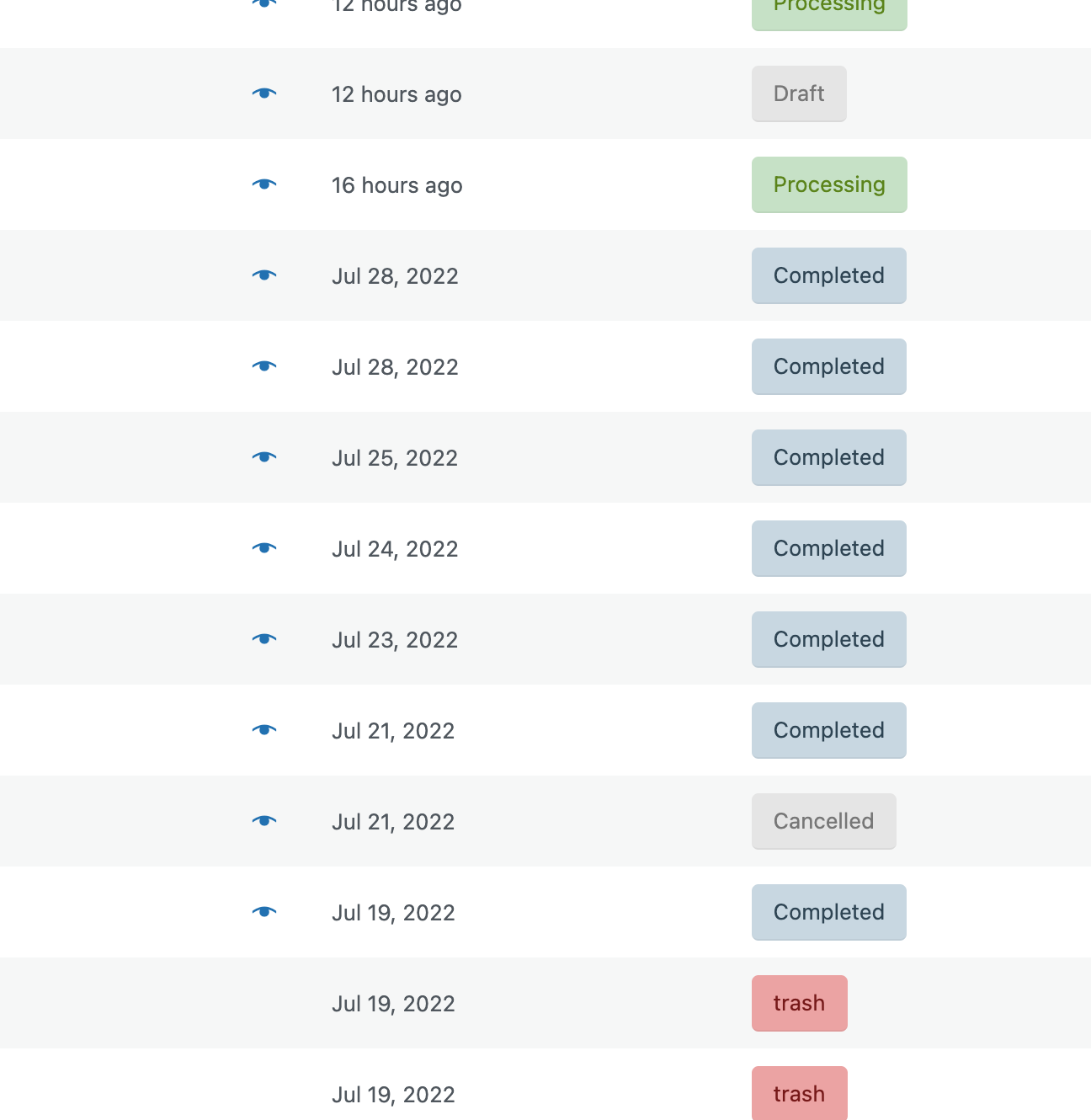Image resolution: width=1091 pixels, height=1120 pixels.
Task: Click the Completed badge on the Jul 28 row
Action: [x=828, y=275]
